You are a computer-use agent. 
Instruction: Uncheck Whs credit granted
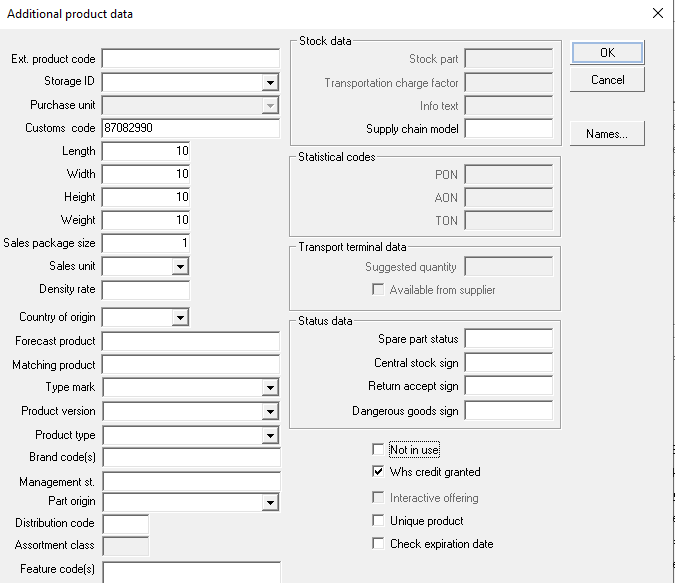click(378, 471)
